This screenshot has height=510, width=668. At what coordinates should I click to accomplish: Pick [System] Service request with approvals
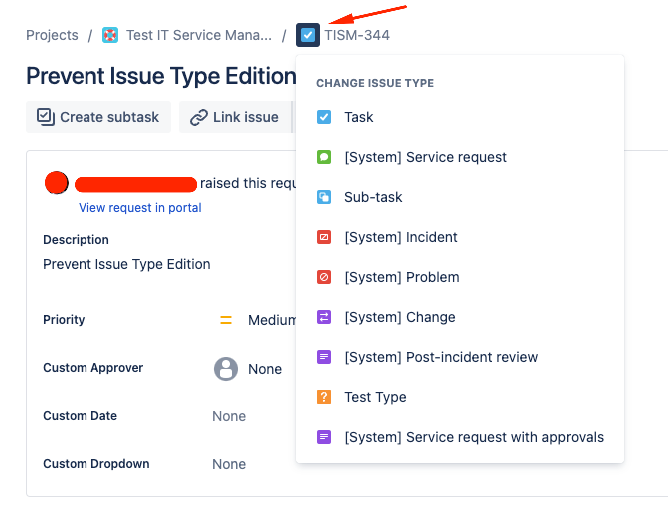coord(473,437)
